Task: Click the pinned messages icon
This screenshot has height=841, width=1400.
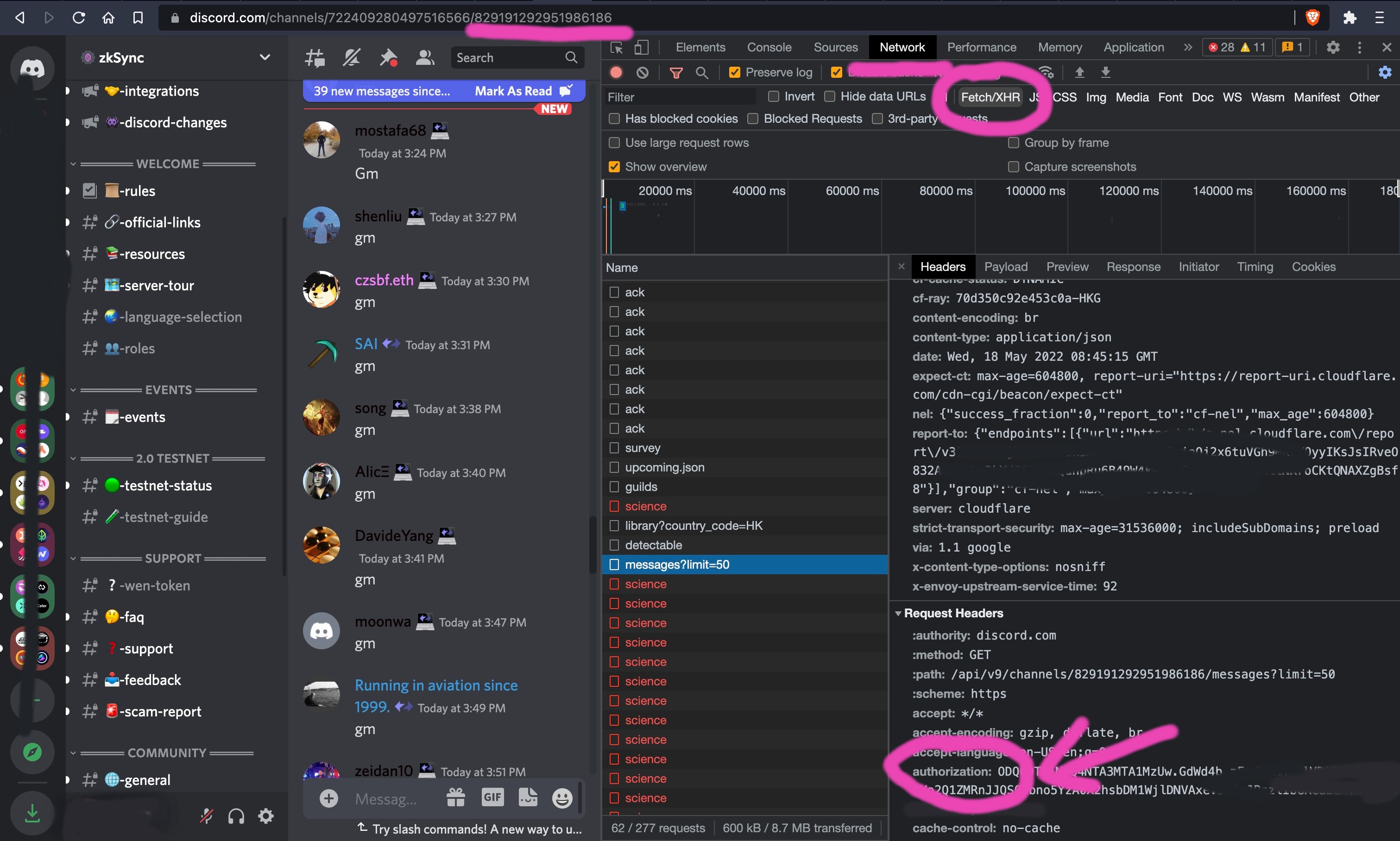Action: [388, 58]
